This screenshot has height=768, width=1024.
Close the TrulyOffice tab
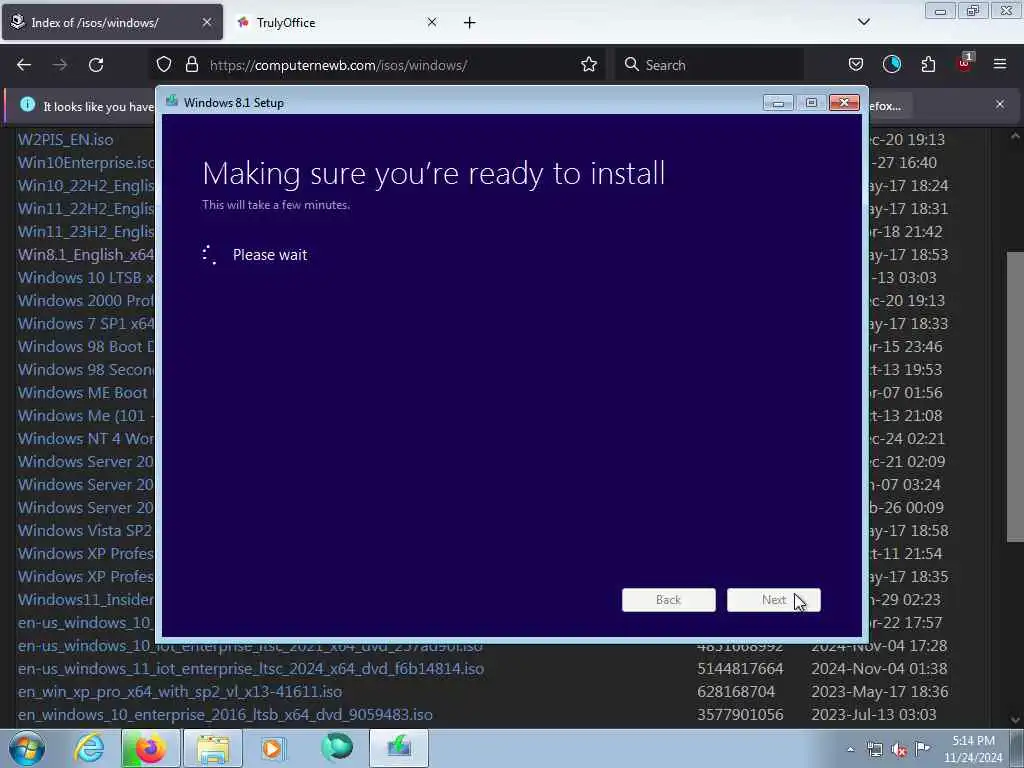click(432, 22)
